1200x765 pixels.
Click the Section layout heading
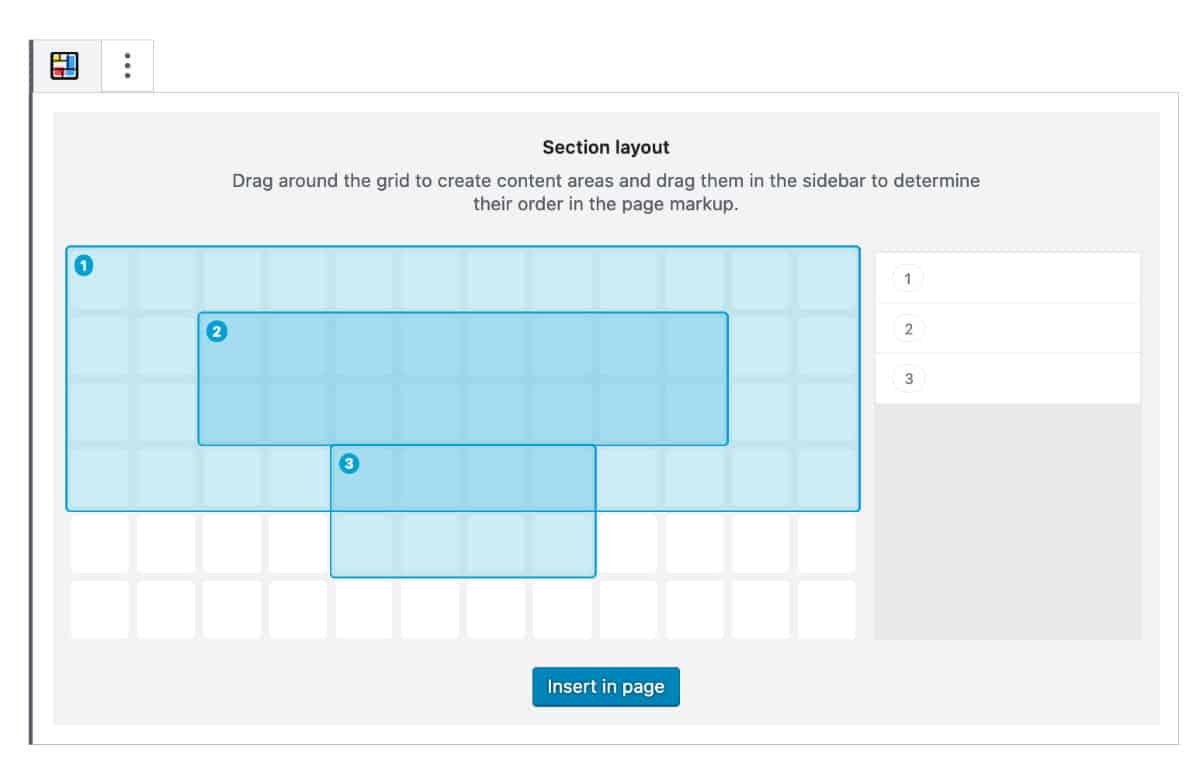click(x=606, y=147)
